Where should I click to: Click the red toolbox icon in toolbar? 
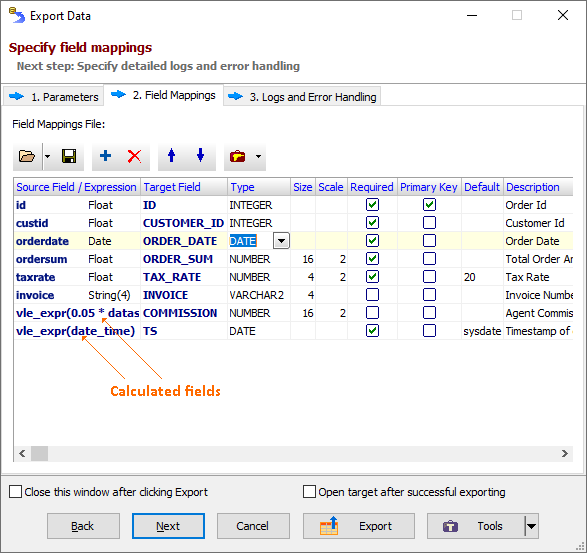click(x=237, y=156)
